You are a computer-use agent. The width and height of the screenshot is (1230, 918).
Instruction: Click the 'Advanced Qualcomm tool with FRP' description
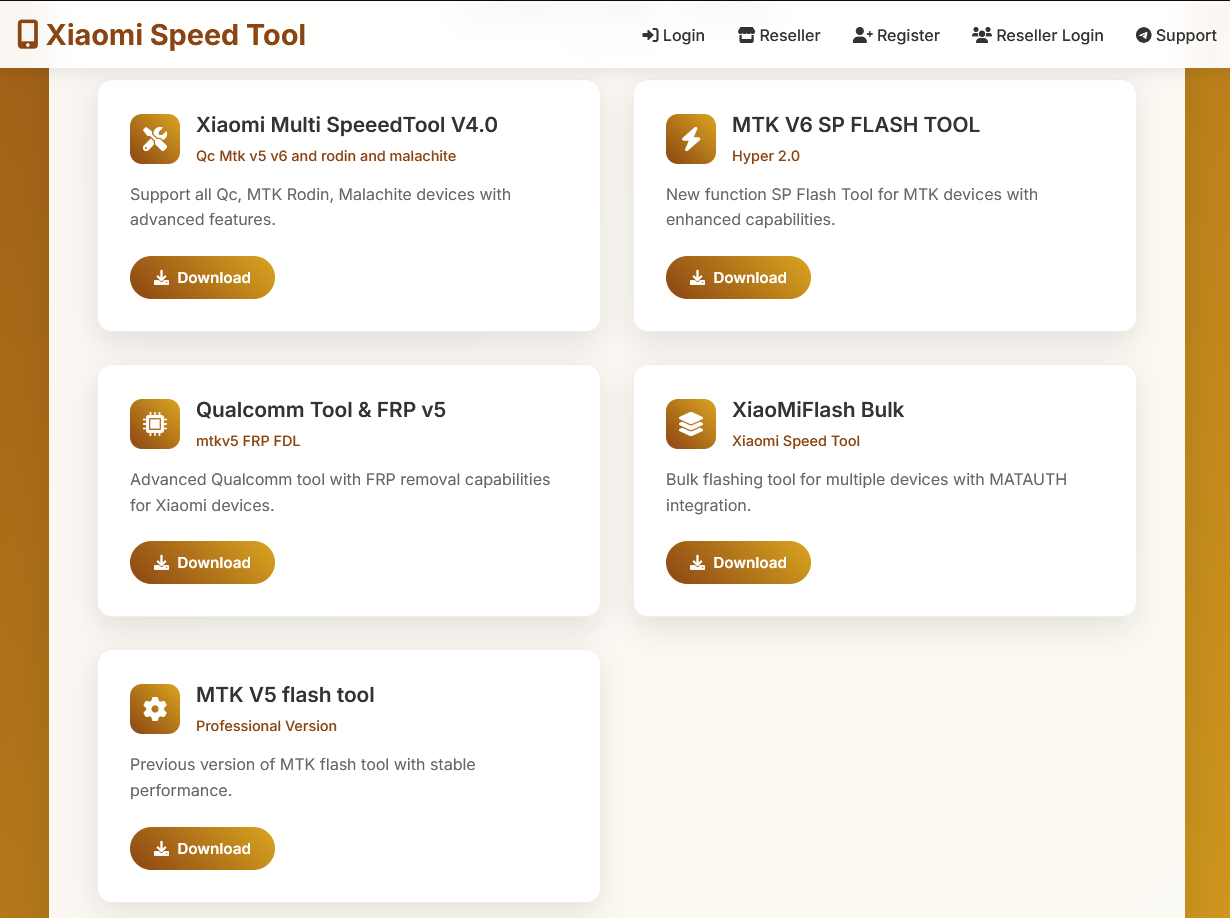coord(340,492)
